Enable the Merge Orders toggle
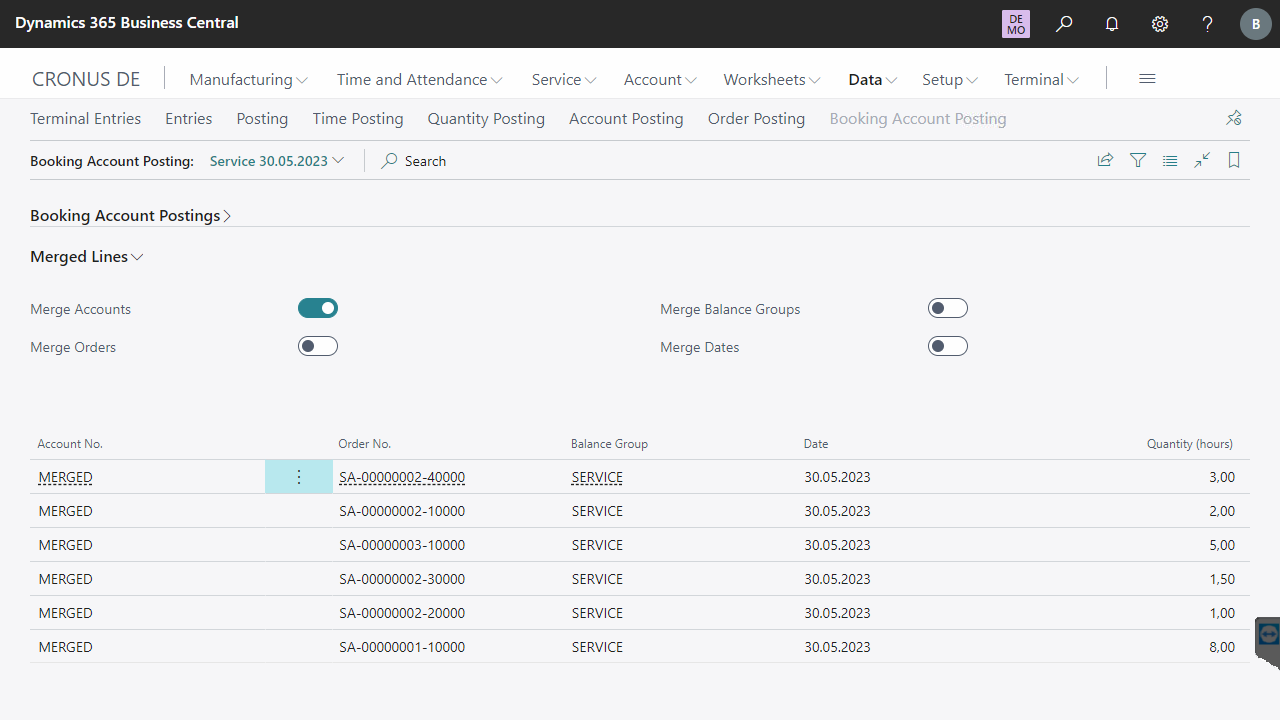 318,346
